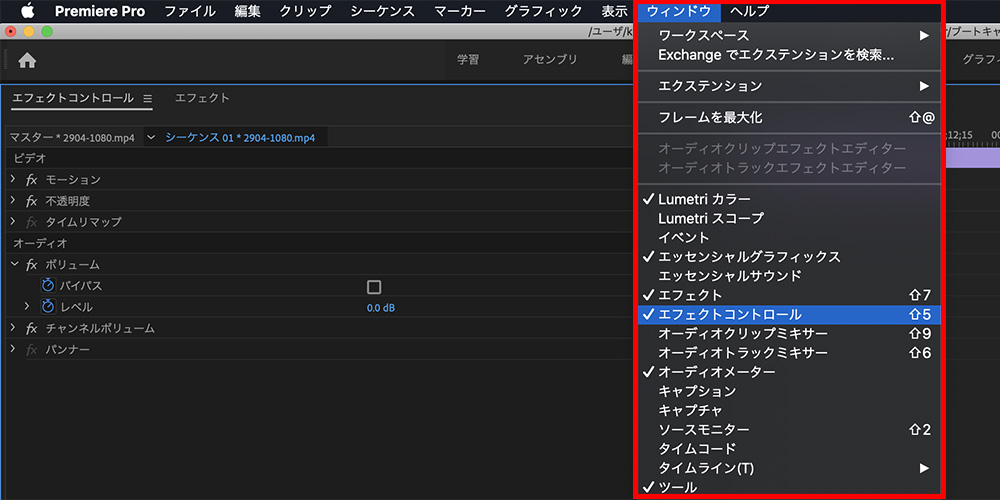
Task: Choose オーディオクリップミキサー
Action: [791, 334]
